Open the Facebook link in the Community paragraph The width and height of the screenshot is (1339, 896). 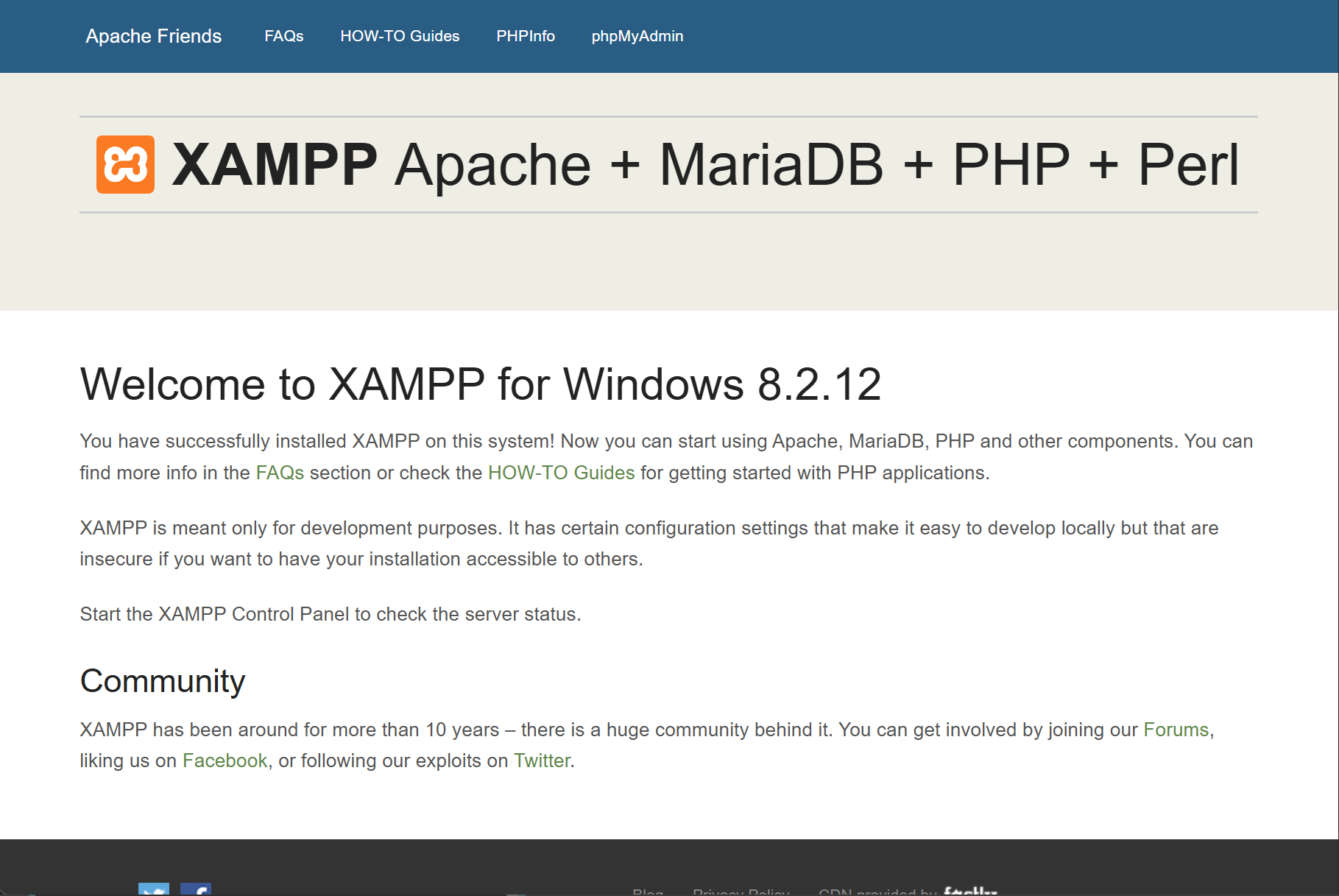point(225,761)
